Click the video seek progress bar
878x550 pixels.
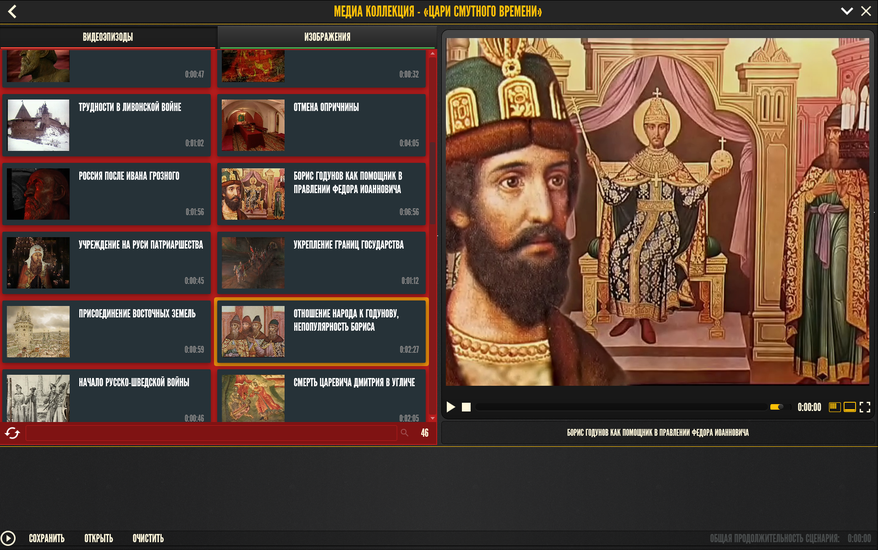[615, 407]
